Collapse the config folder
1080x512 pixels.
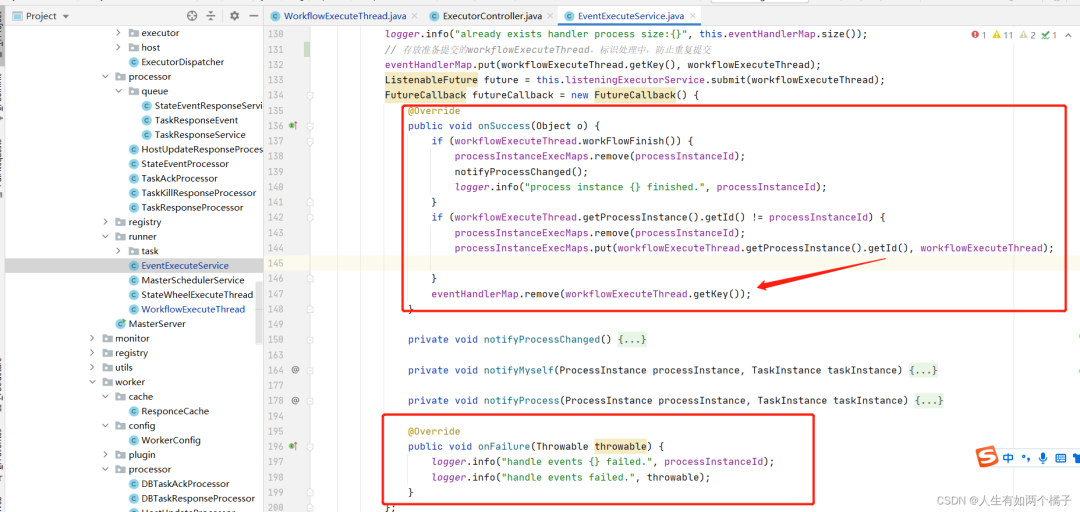[x=105, y=425]
